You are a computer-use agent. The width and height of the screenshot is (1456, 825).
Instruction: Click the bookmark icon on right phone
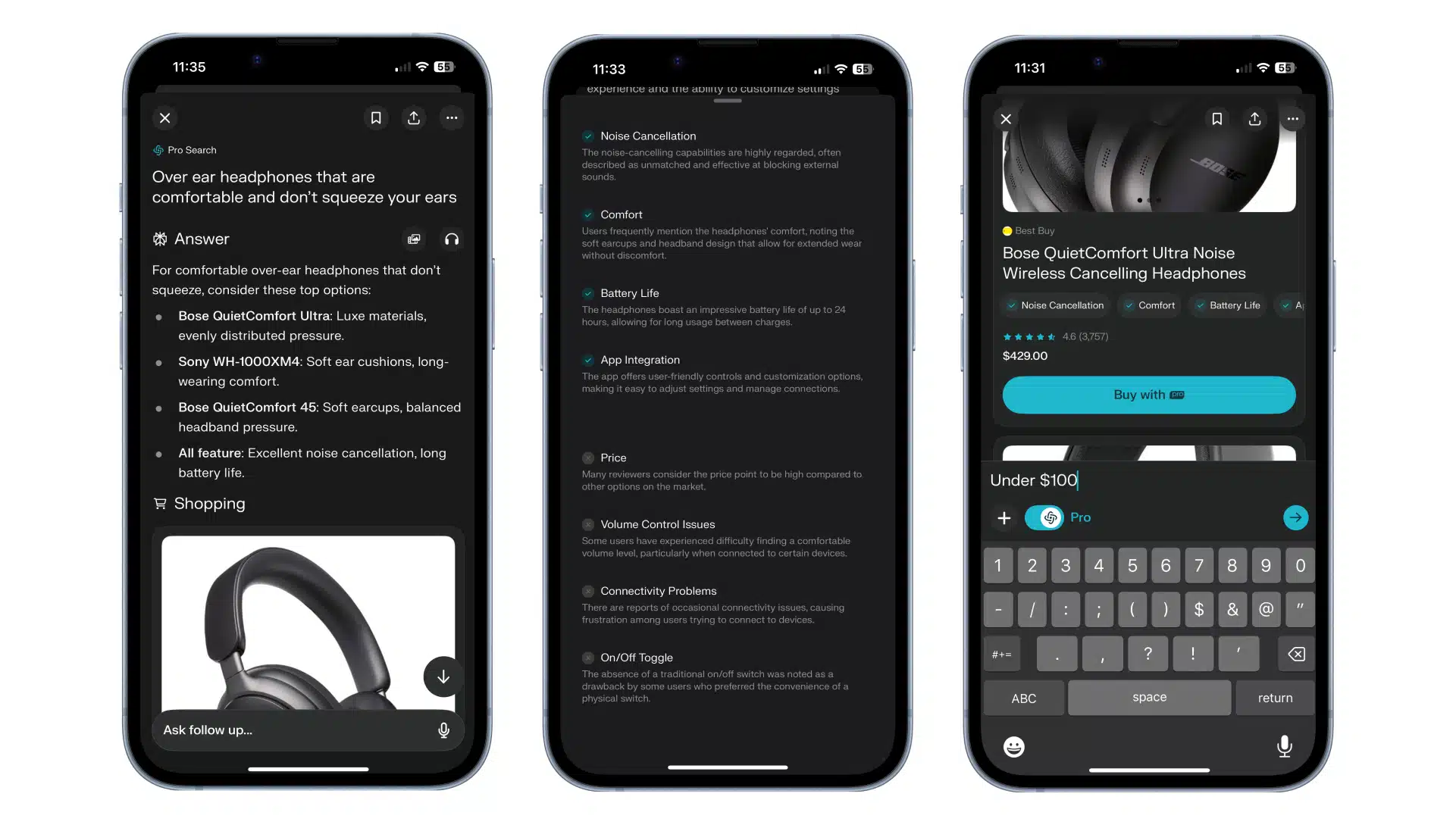(1217, 118)
